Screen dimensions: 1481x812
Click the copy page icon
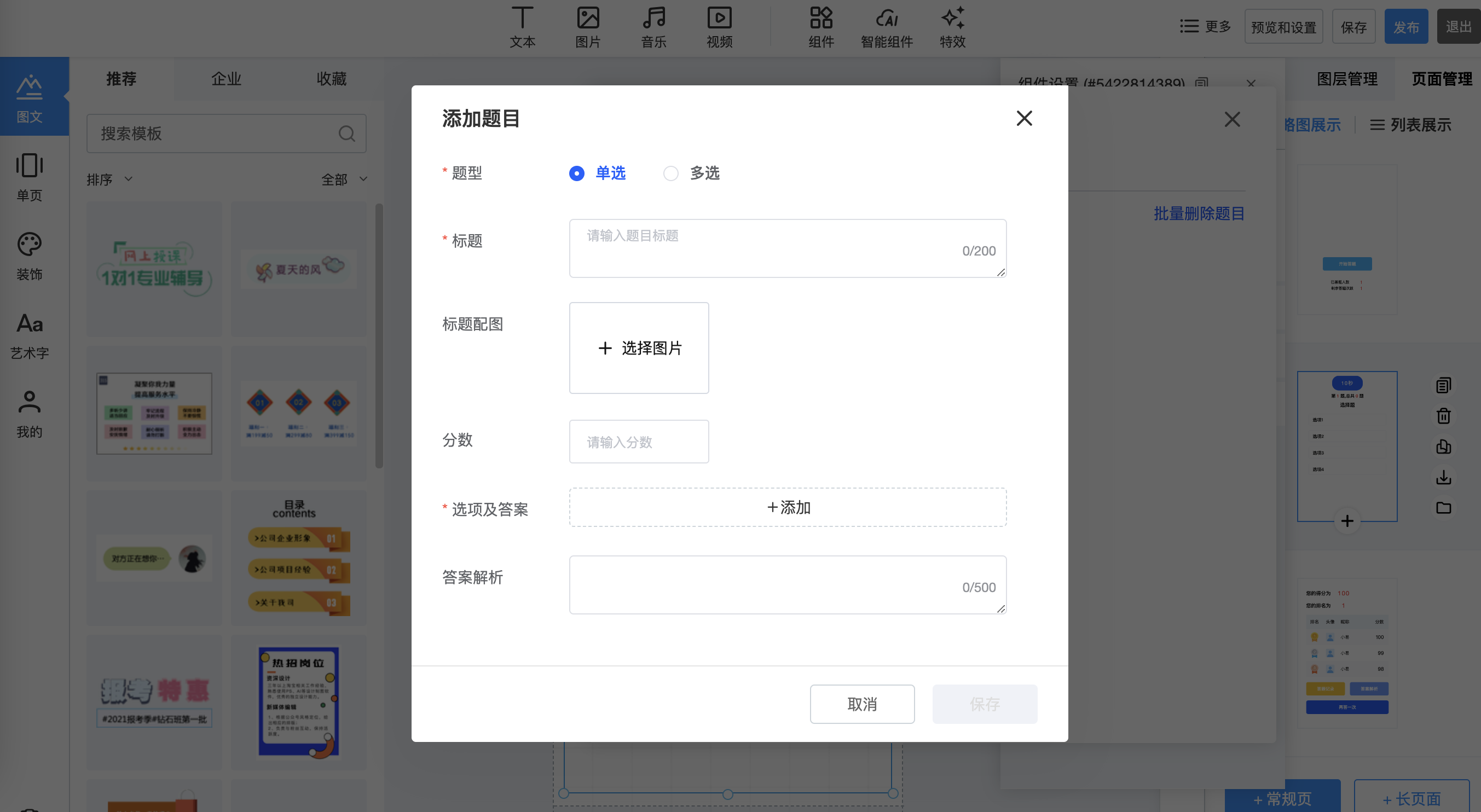click(1444, 385)
